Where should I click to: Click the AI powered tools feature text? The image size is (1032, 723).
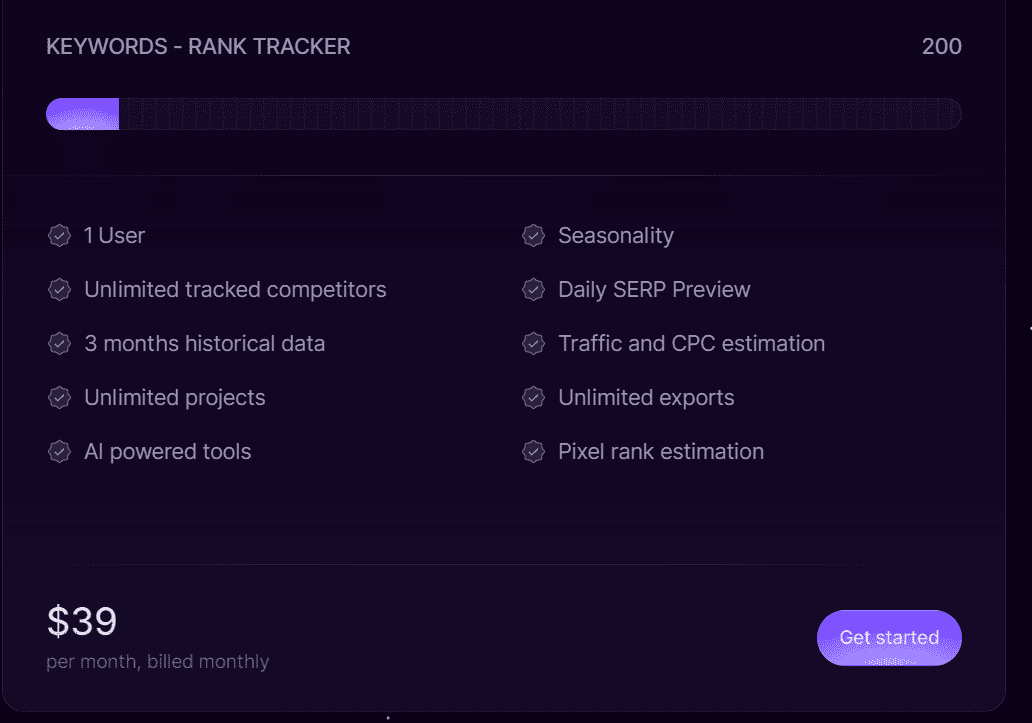(167, 452)
